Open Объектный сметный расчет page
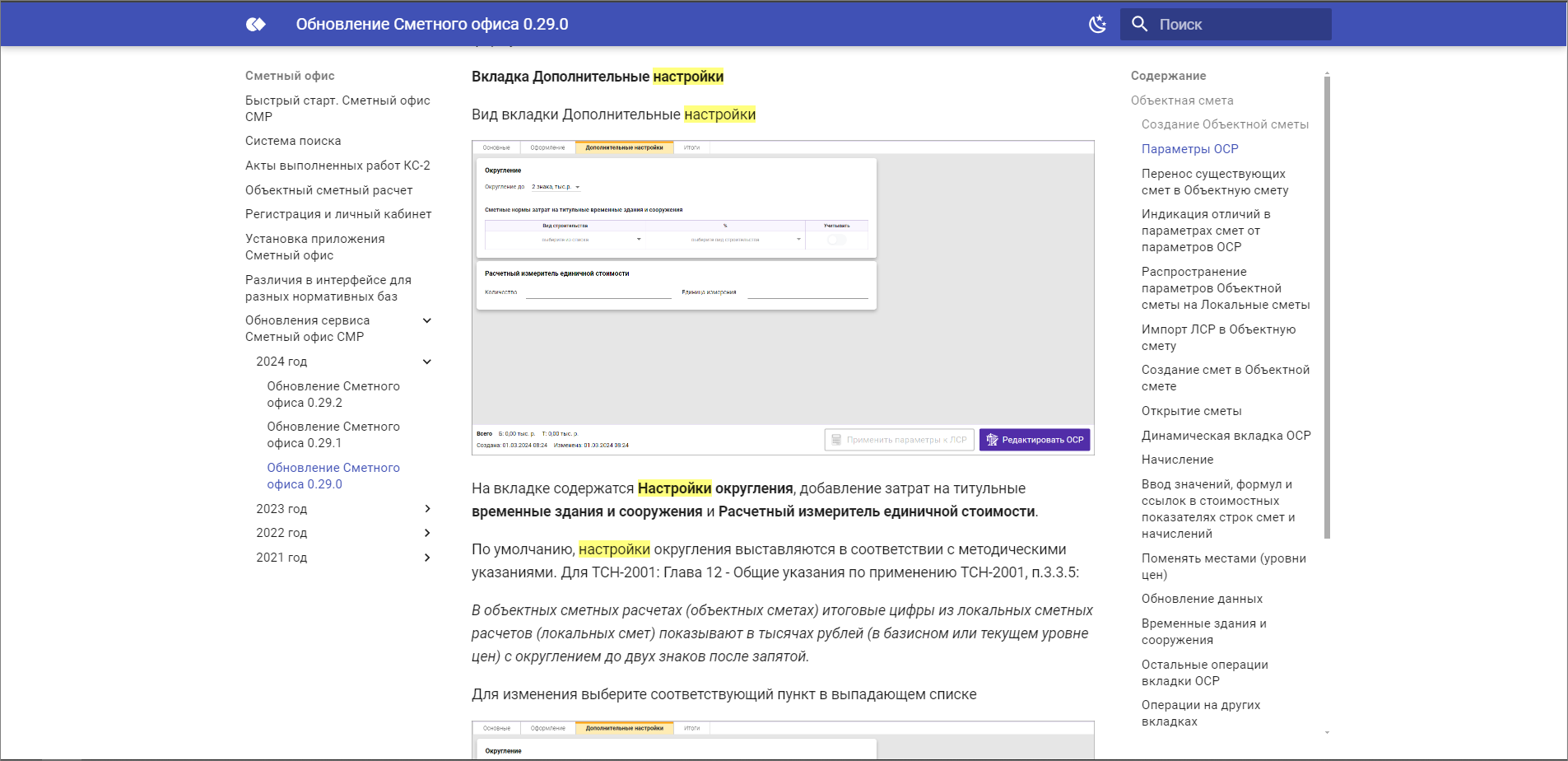This screenshot has height=761, width=1568. (x=328, y=190)
